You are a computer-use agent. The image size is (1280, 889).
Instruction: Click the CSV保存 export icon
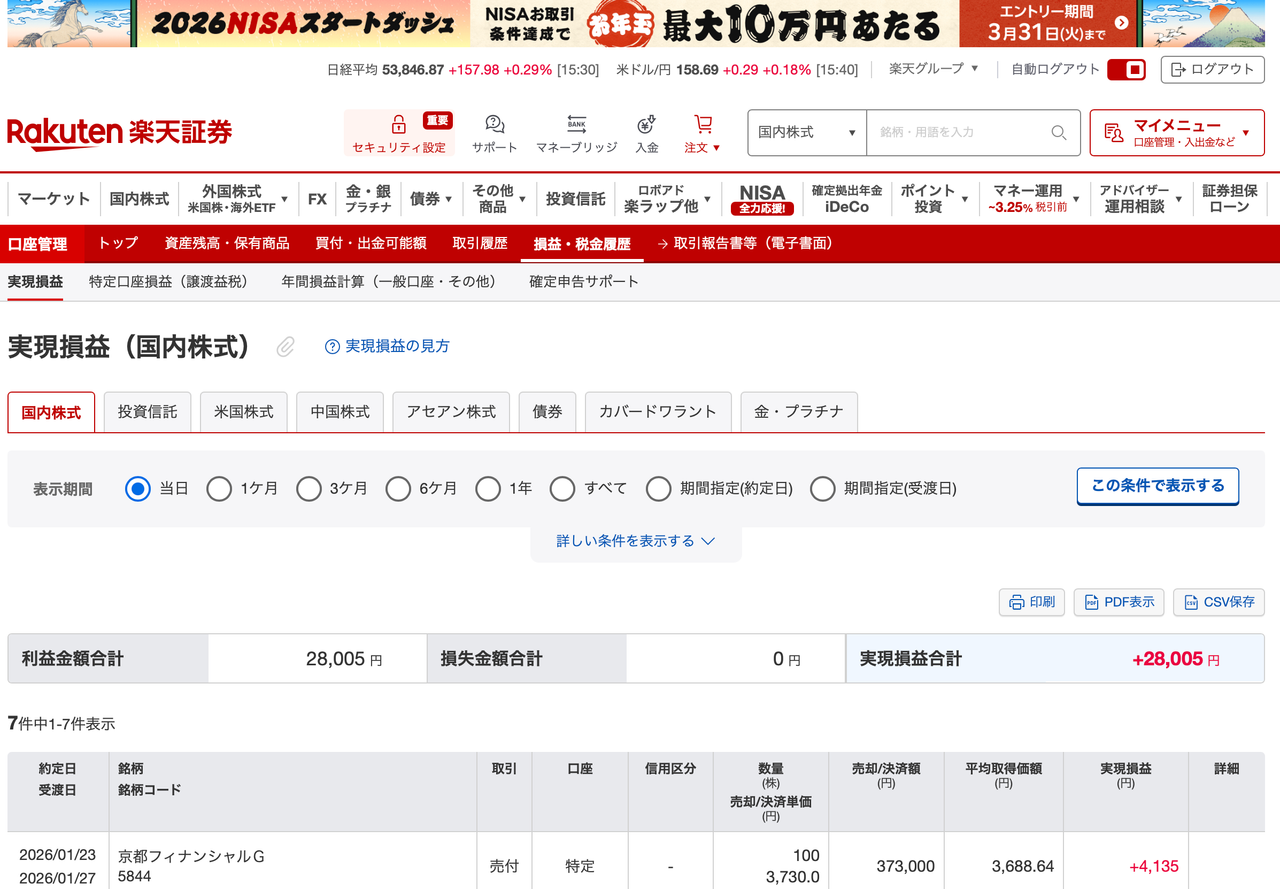tap(1189, 602)
